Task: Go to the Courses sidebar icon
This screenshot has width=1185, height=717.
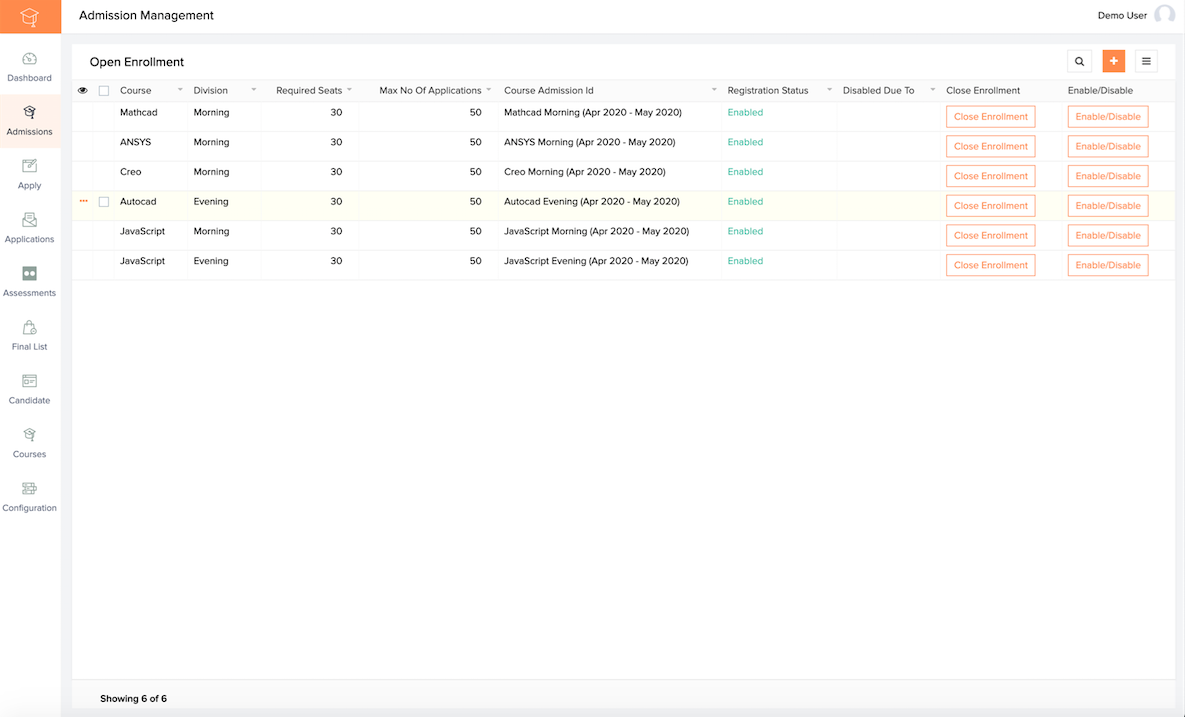Action: [29, 434]
